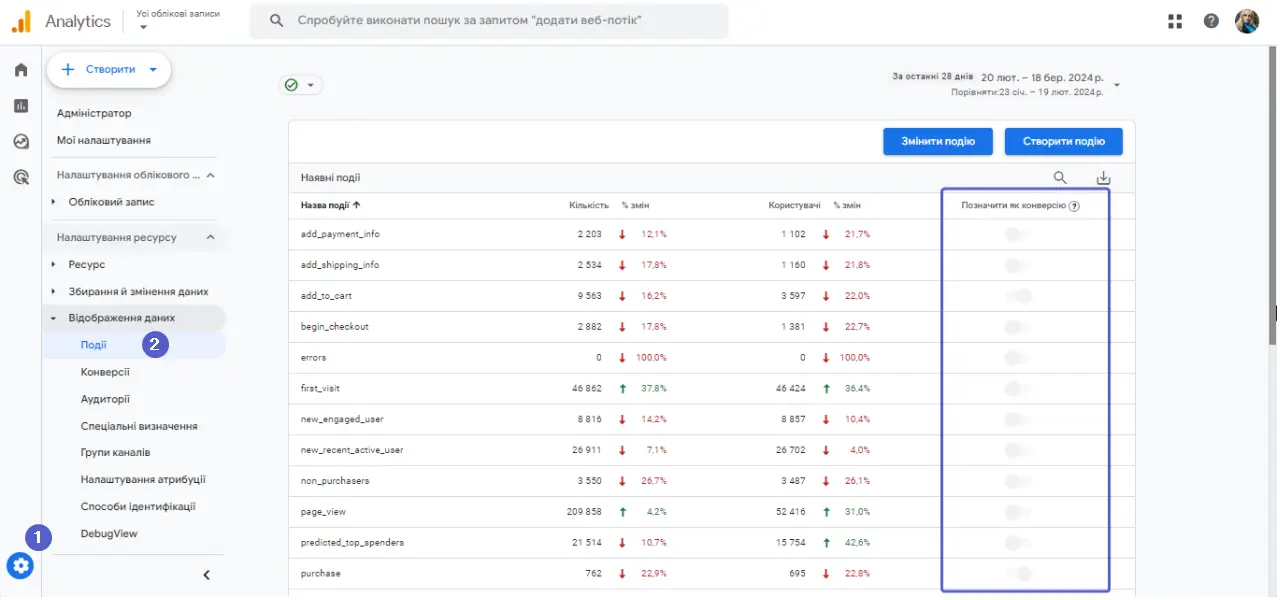
Task: Mark the begin_checkout event as conversion
Action: click(x=1018, y=327)
